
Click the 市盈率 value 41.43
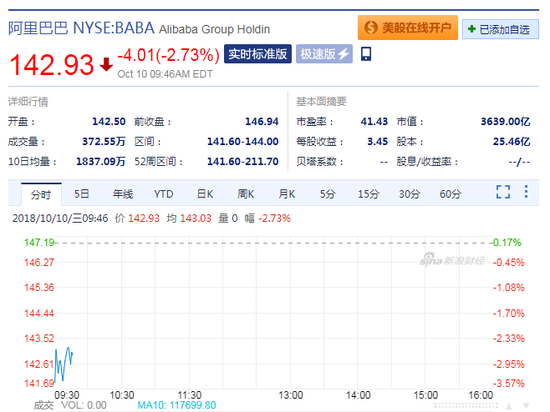point(374,121)
